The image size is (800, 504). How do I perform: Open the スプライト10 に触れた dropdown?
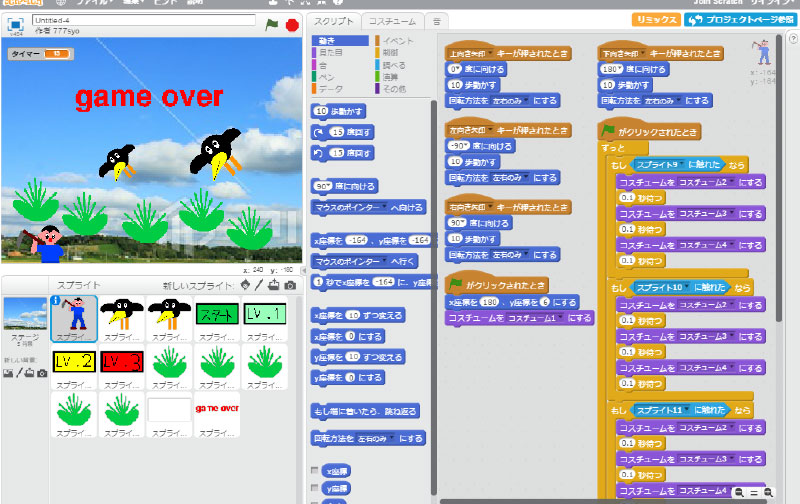point(687,288)
